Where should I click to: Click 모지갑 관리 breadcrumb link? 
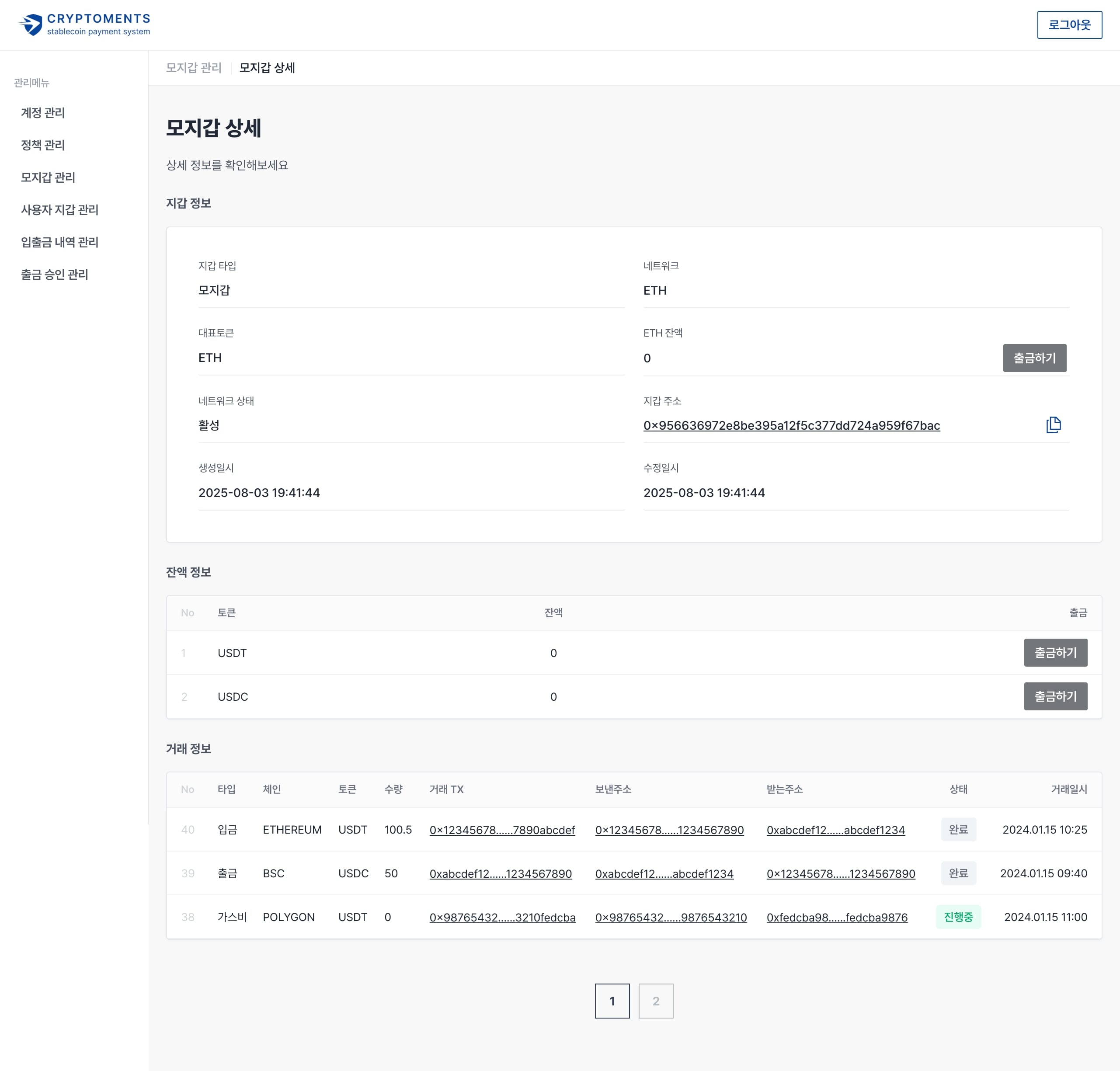(x=194, y=68)
